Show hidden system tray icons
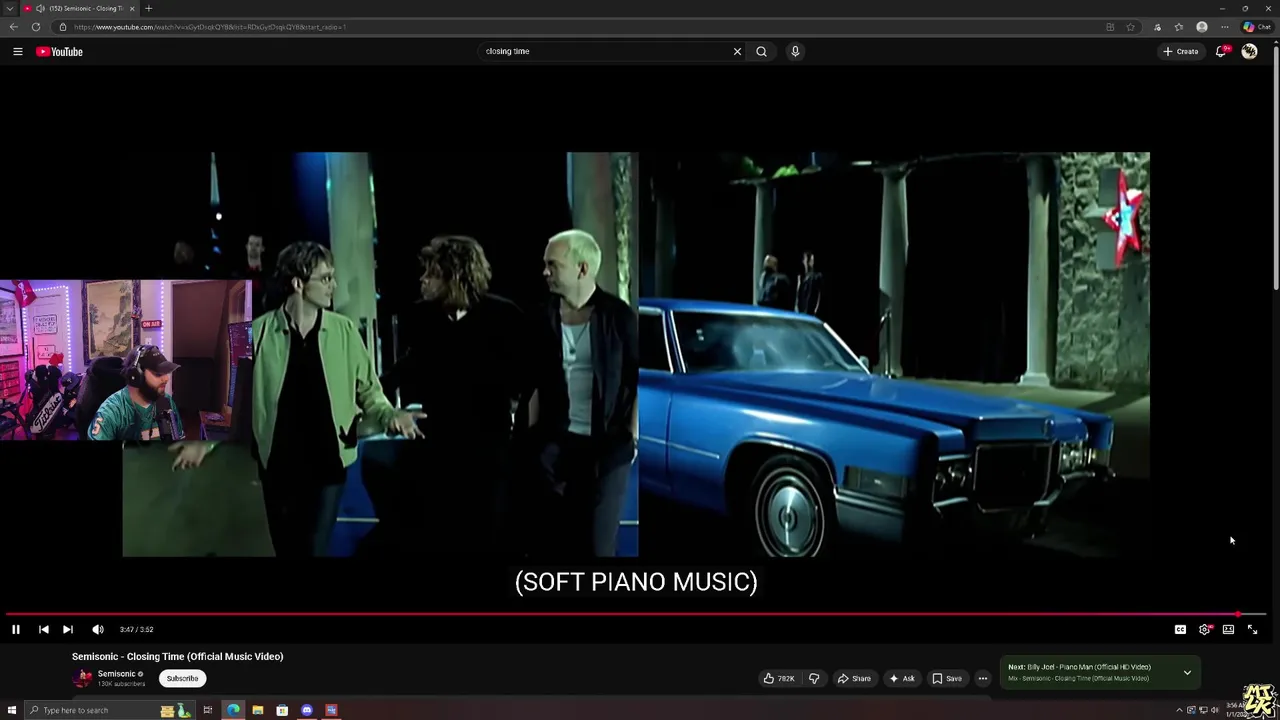Viewport: 1280px width, 720px height. click(1179, 710)
